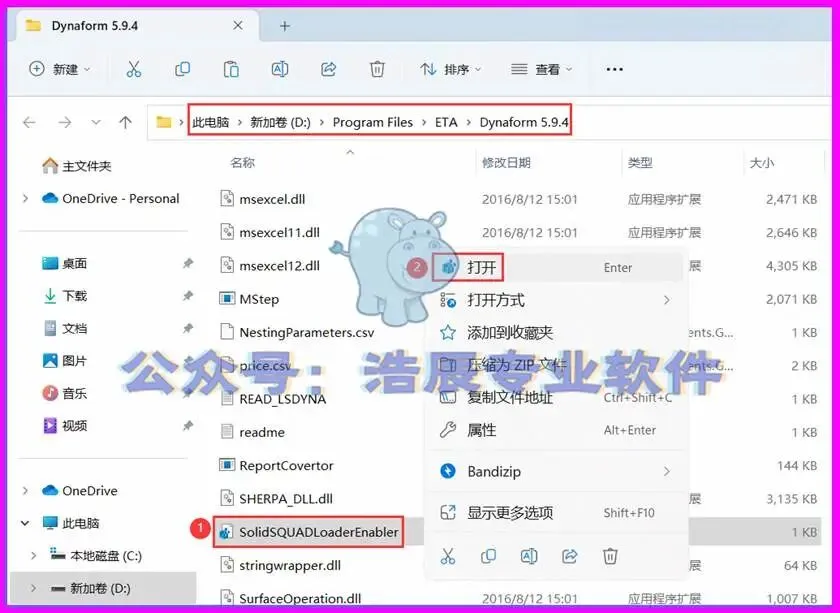Collapse the 此电脑 tree node
This screenshot has width=840, height=613.
[x=25, y=523]
